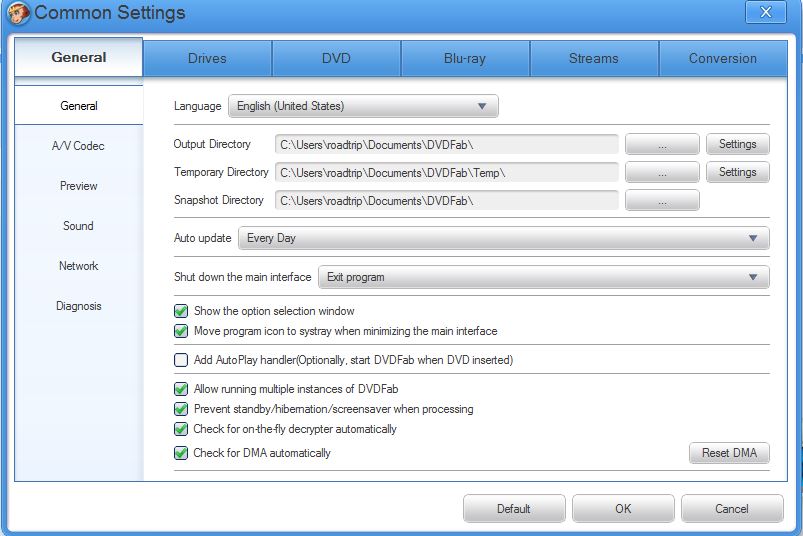Open Settings for Output Directory
Viewport: 803px width, 536px height.
tap(737, 144)
